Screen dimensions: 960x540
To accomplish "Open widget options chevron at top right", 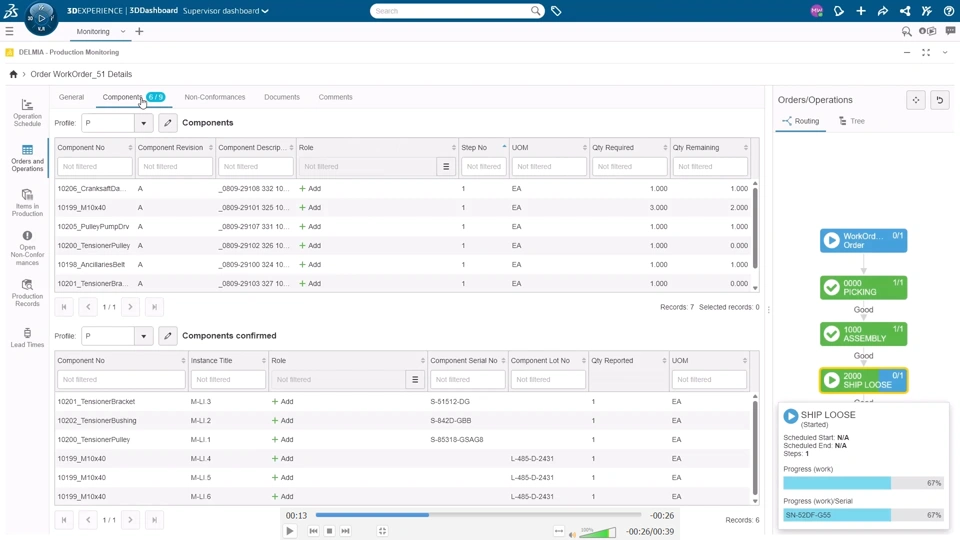I will pos(945,53).
